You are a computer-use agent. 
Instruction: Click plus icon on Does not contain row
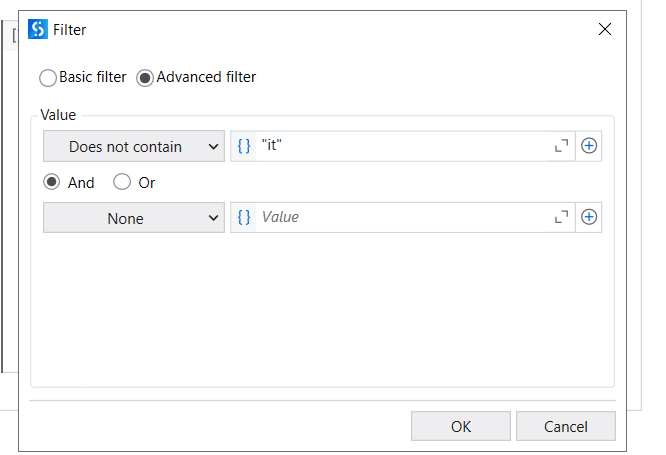589,146
